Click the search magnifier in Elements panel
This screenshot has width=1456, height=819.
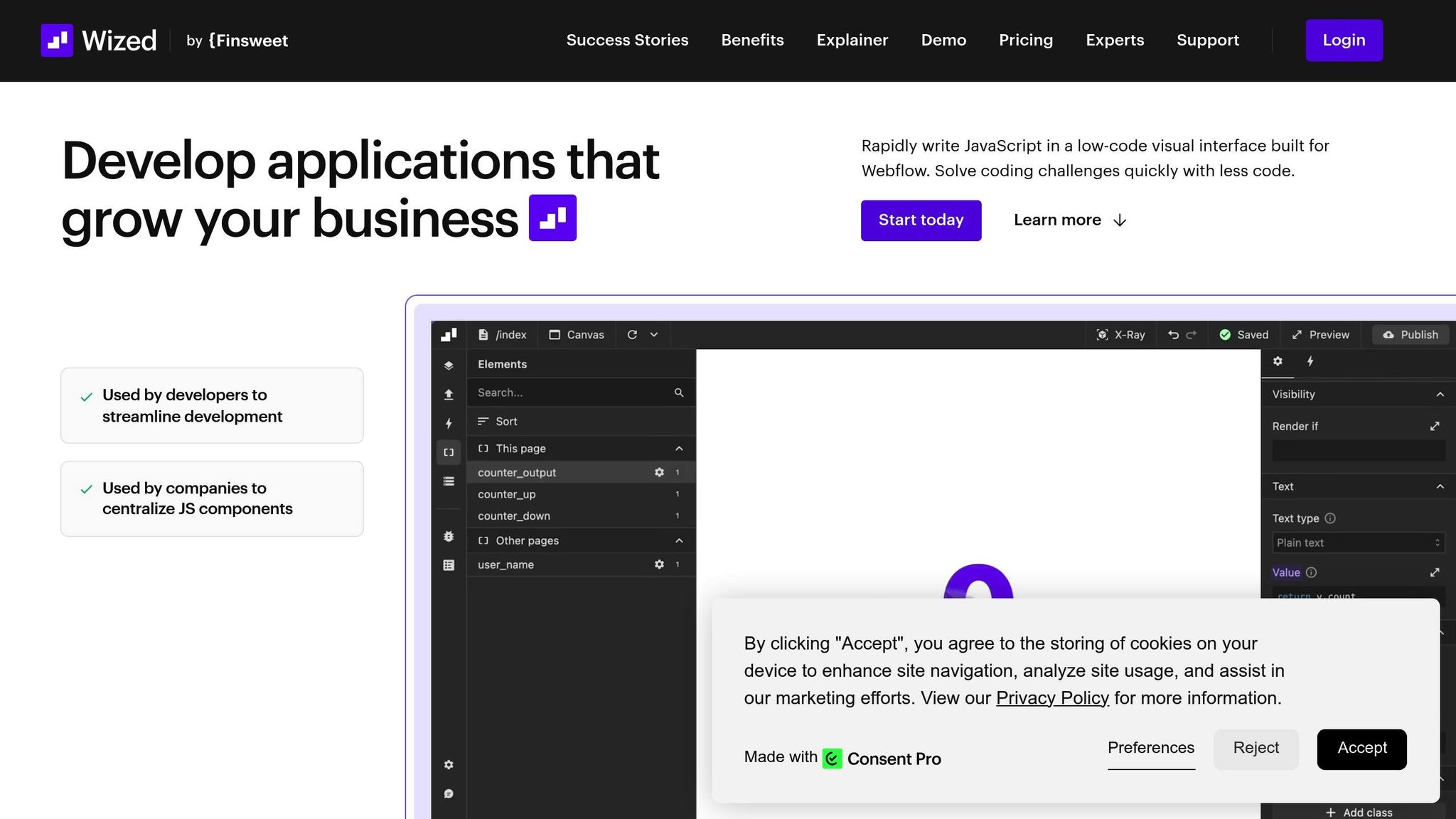tap(679, 392)
